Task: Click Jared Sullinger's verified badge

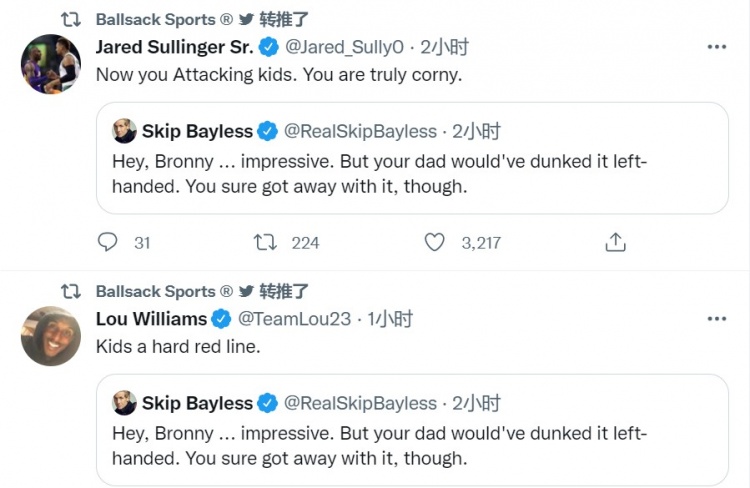Action: (269, 47)
